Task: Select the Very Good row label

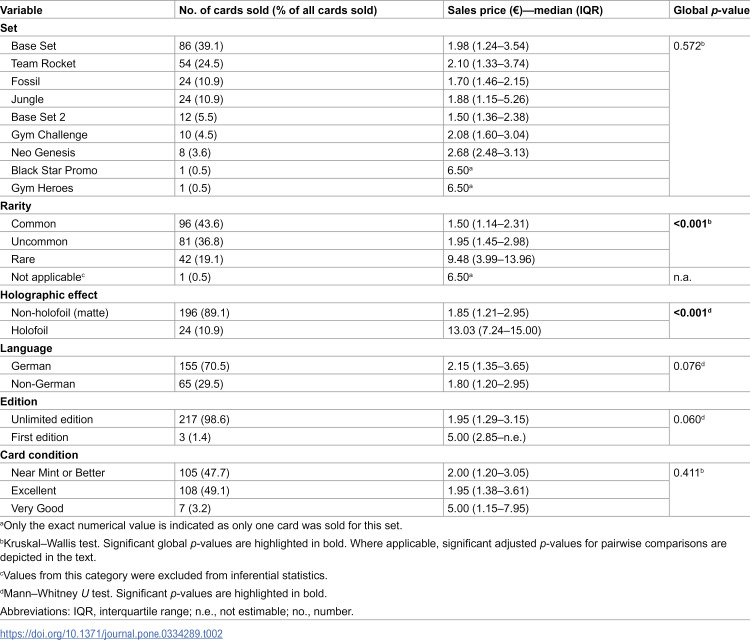Action: 37,508
